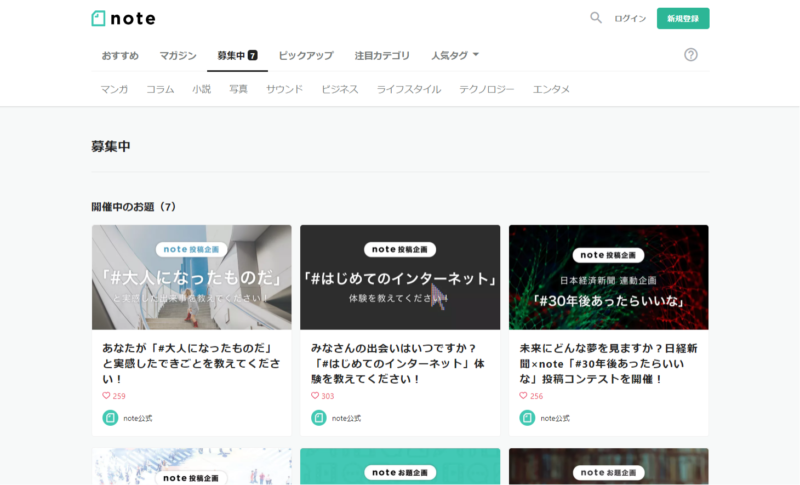This screenshot has height=485, width=800.
Task: Click the ログイン link
Action: tap(630, 18)
